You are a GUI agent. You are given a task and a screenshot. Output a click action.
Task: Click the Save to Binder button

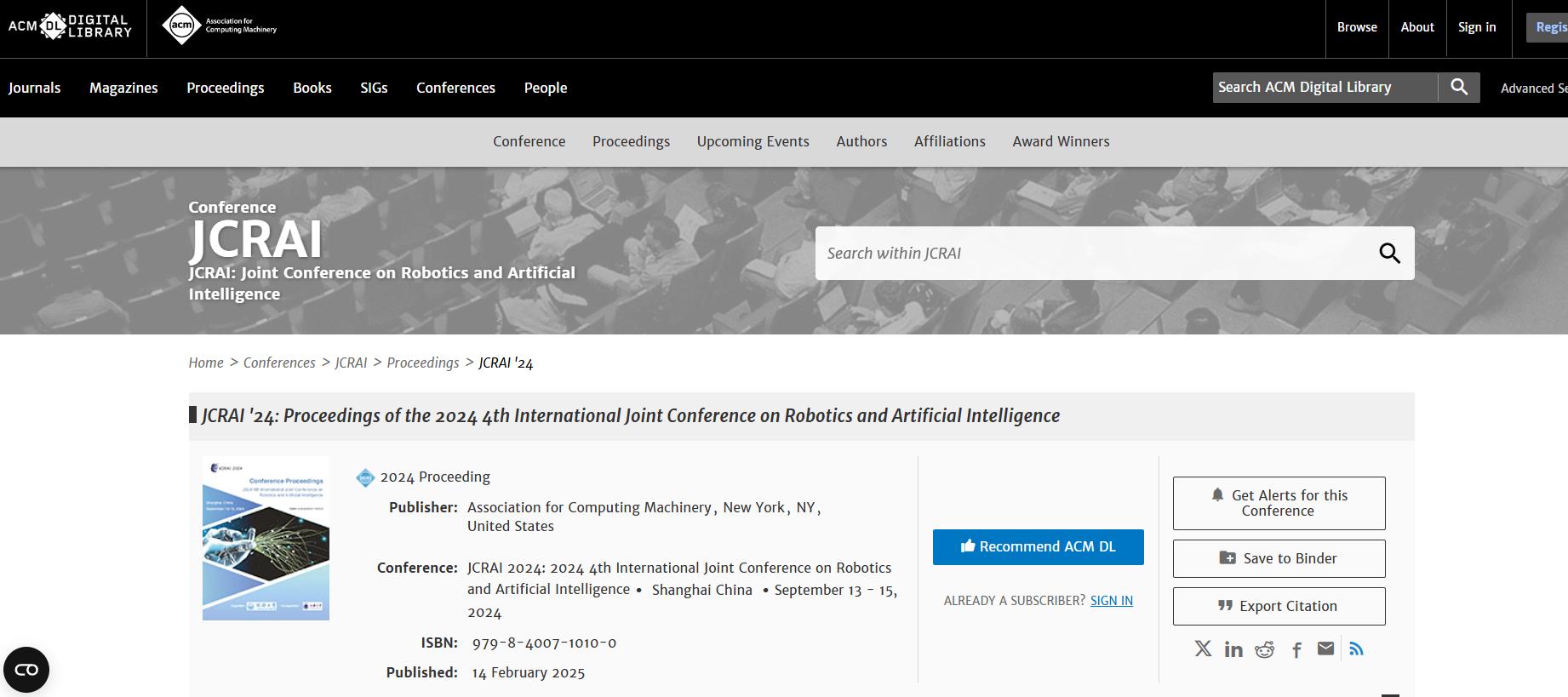[1279, 558]
